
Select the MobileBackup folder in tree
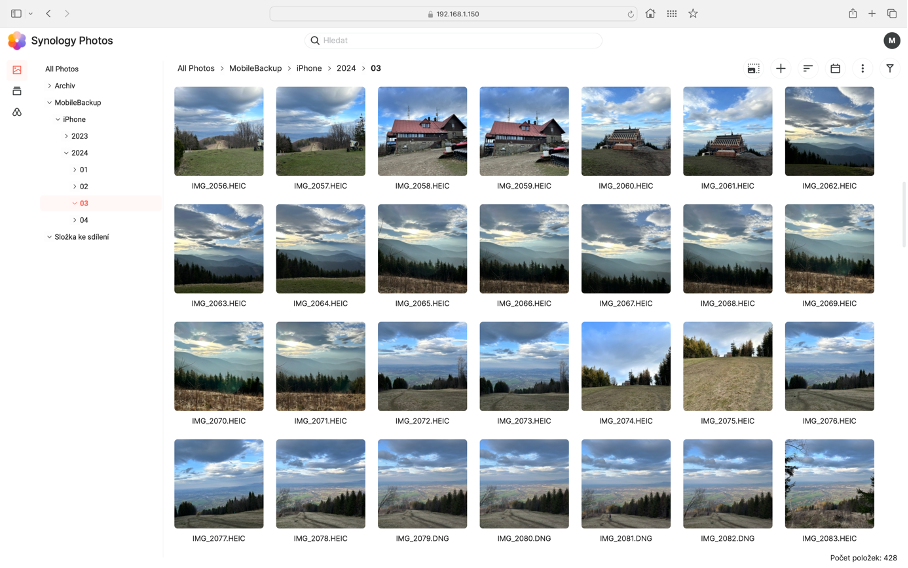78,102
